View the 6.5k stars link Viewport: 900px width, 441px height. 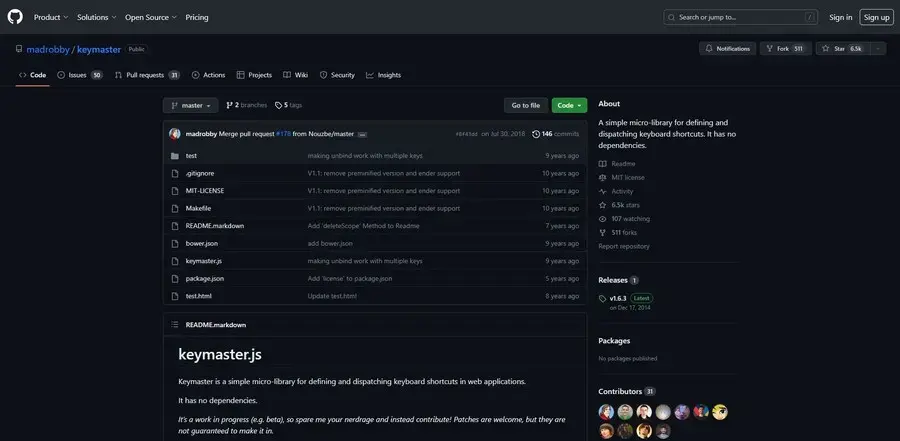click(619, 205)
